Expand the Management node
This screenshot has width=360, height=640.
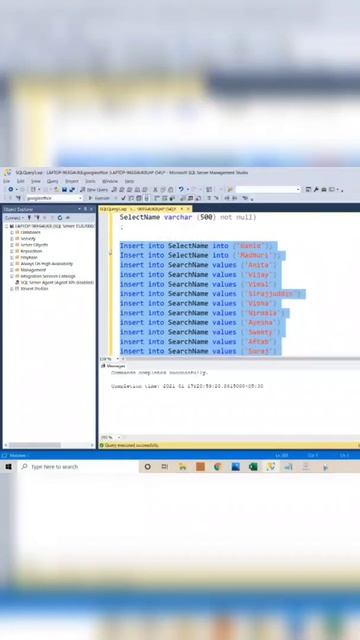point(12,270)
